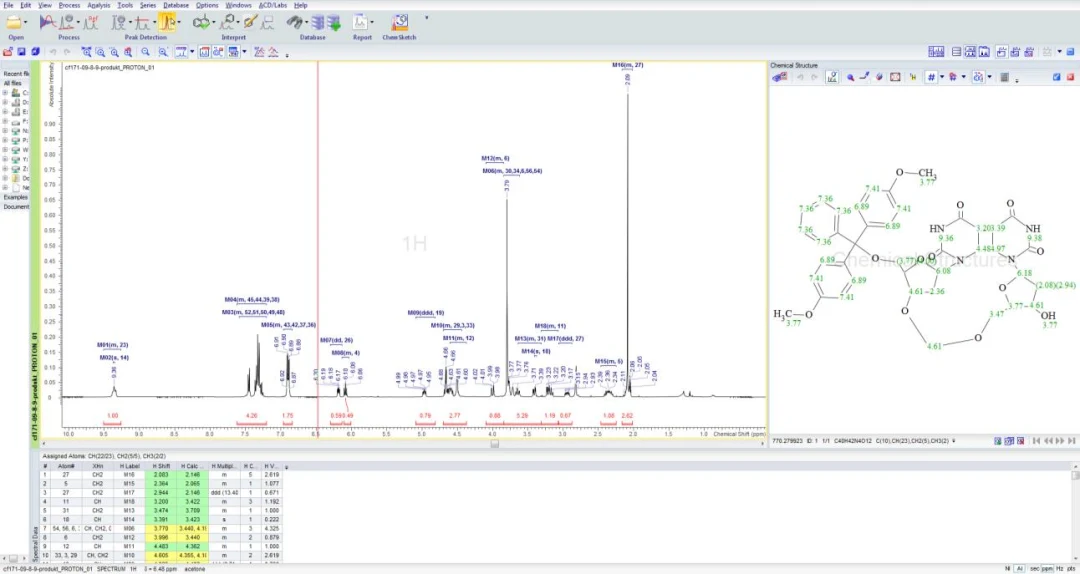Select H Label cell M18
The height and width of the screenshot is (574, 1080).
129,502
